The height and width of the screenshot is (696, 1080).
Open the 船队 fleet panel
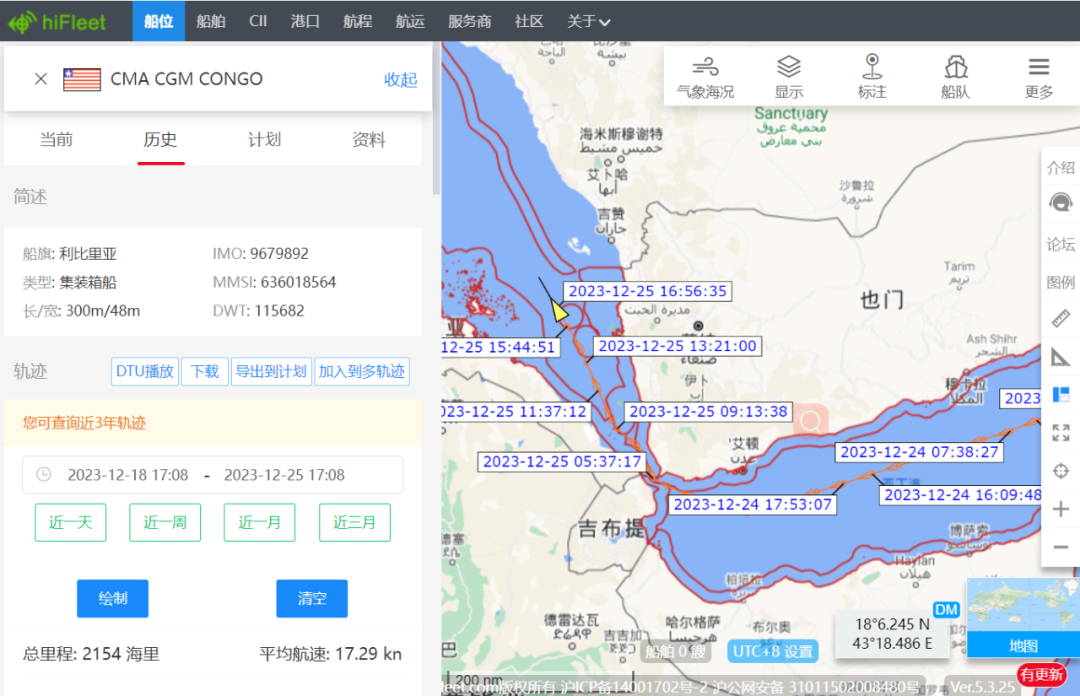(956, 77)
